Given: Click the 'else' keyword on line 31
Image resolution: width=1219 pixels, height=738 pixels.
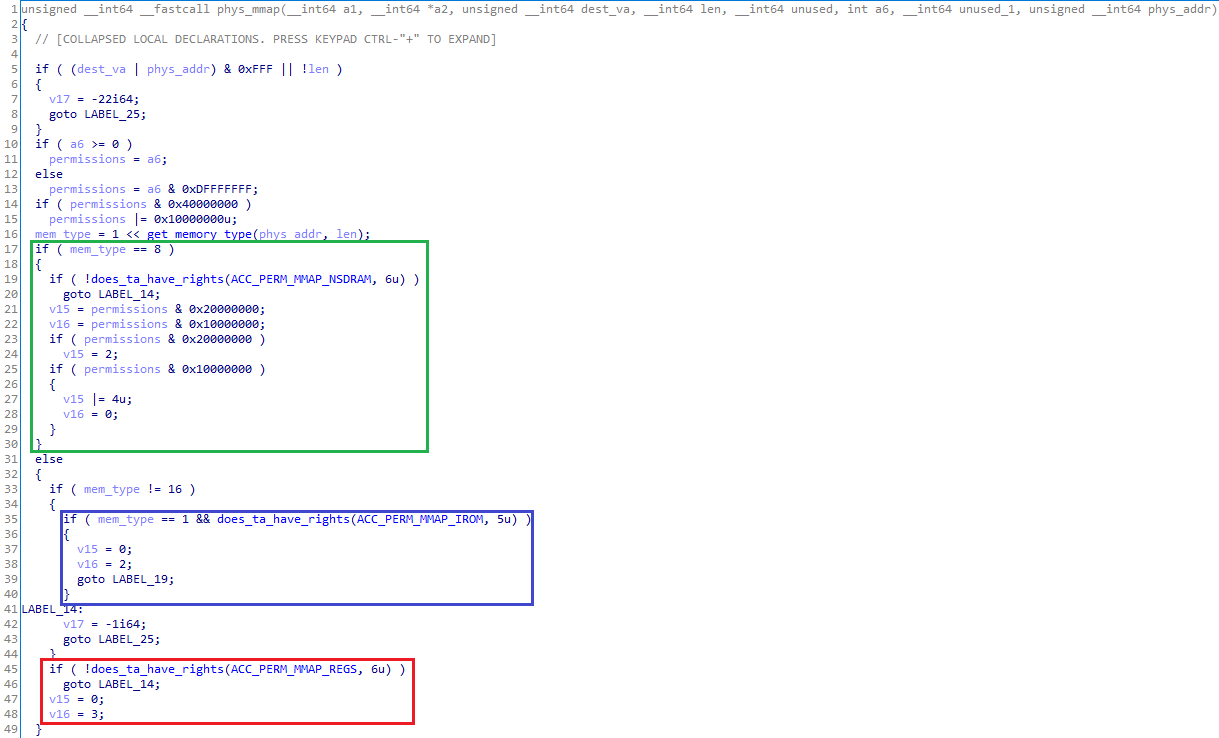Looking at the screenshot, I should 49,459.
